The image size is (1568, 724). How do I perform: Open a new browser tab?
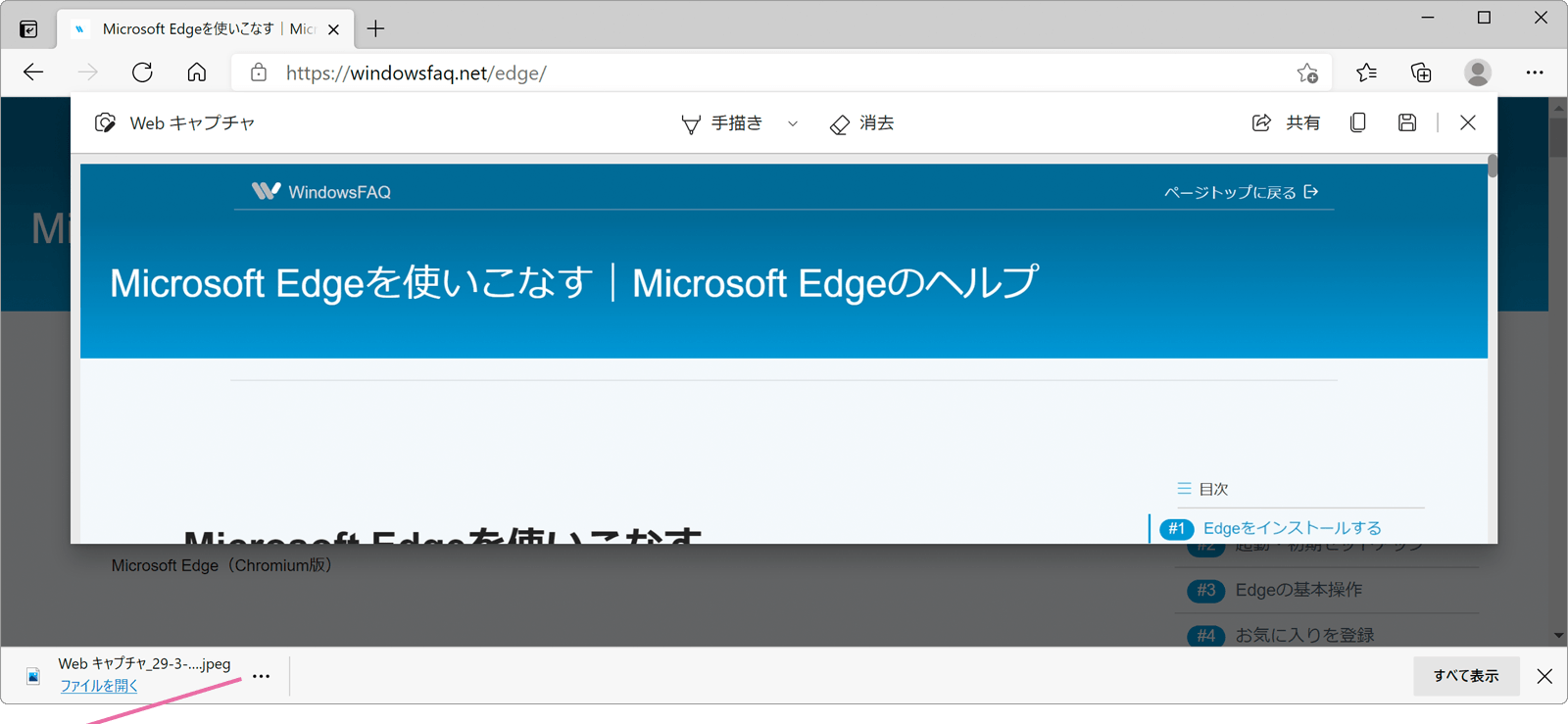pos(375,29)
